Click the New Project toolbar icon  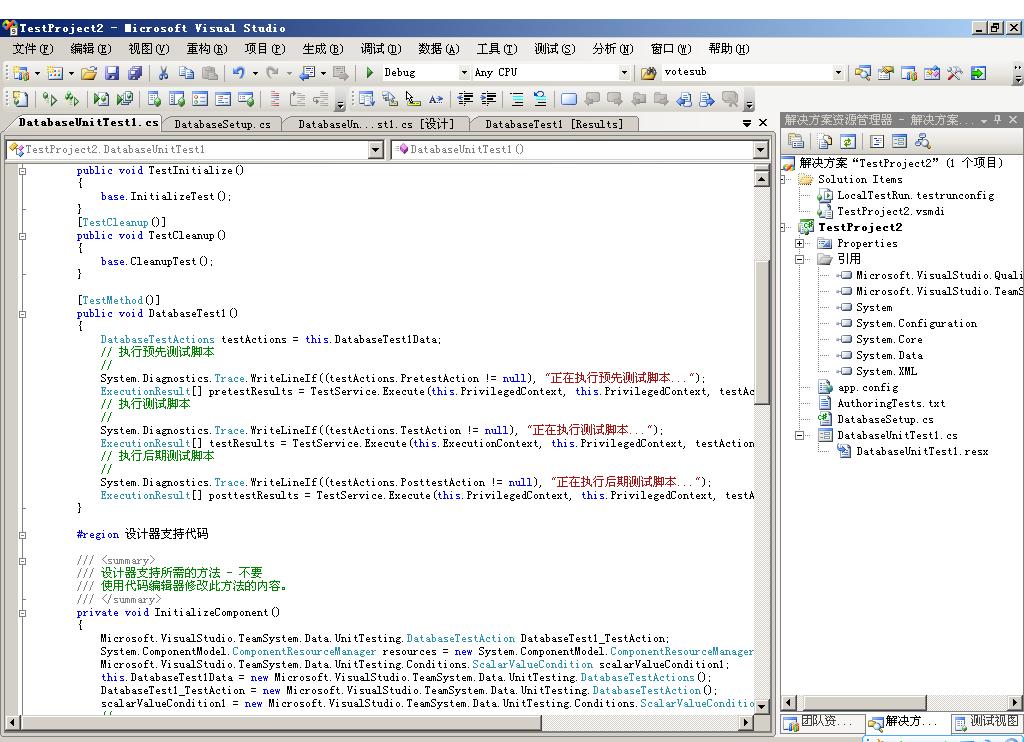21,73
